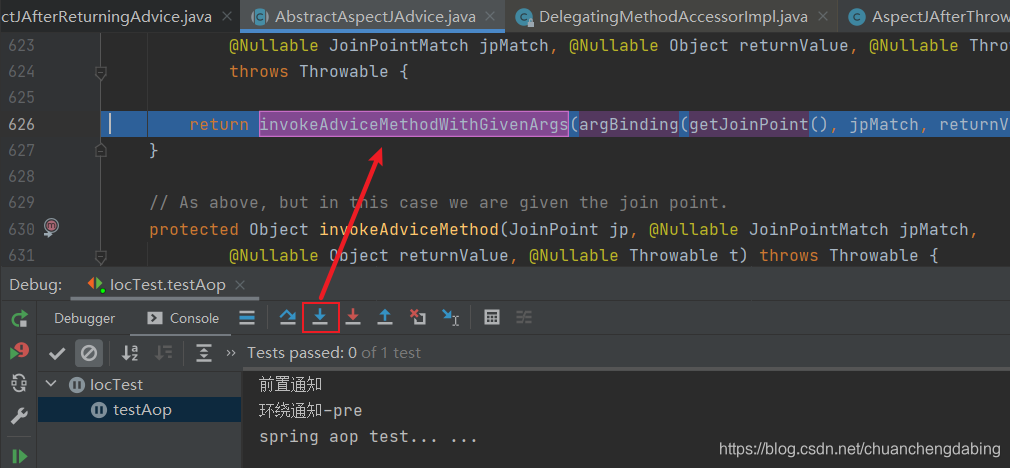Click argBinding call in line 626
Screen dimensions: 1010x468
click(x=629, y=124)
